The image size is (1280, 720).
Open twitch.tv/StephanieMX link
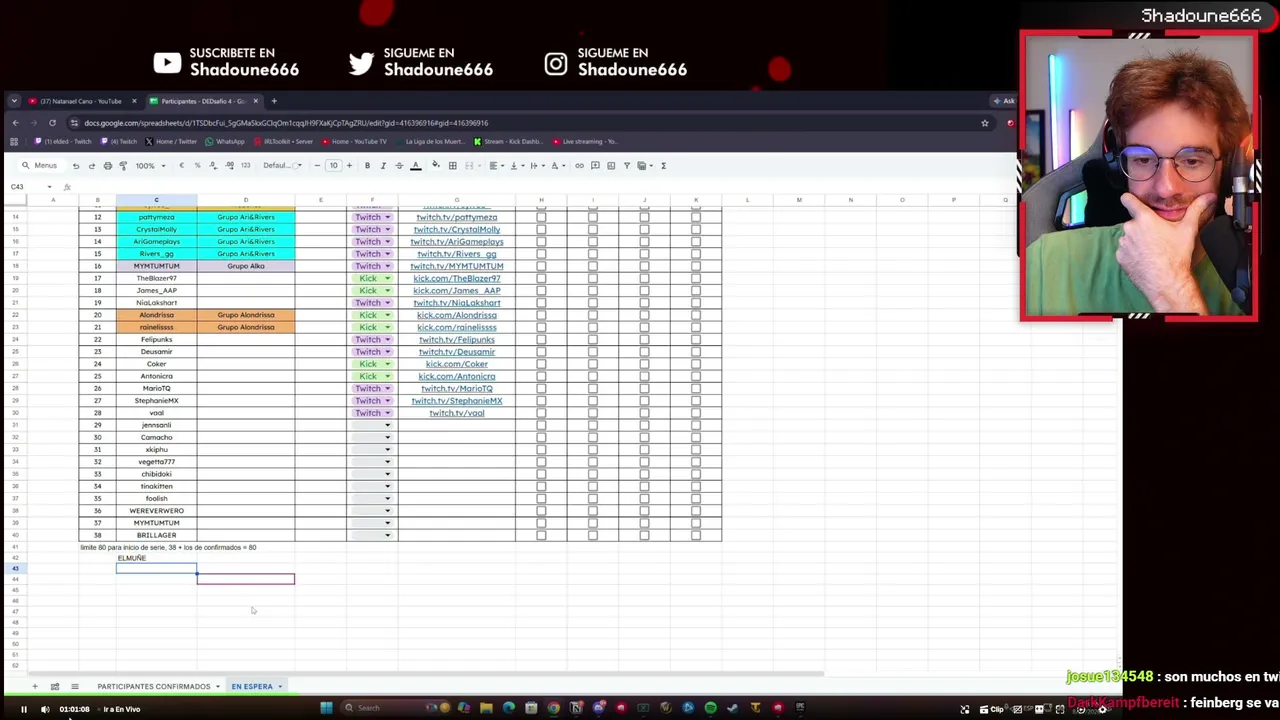456,401
